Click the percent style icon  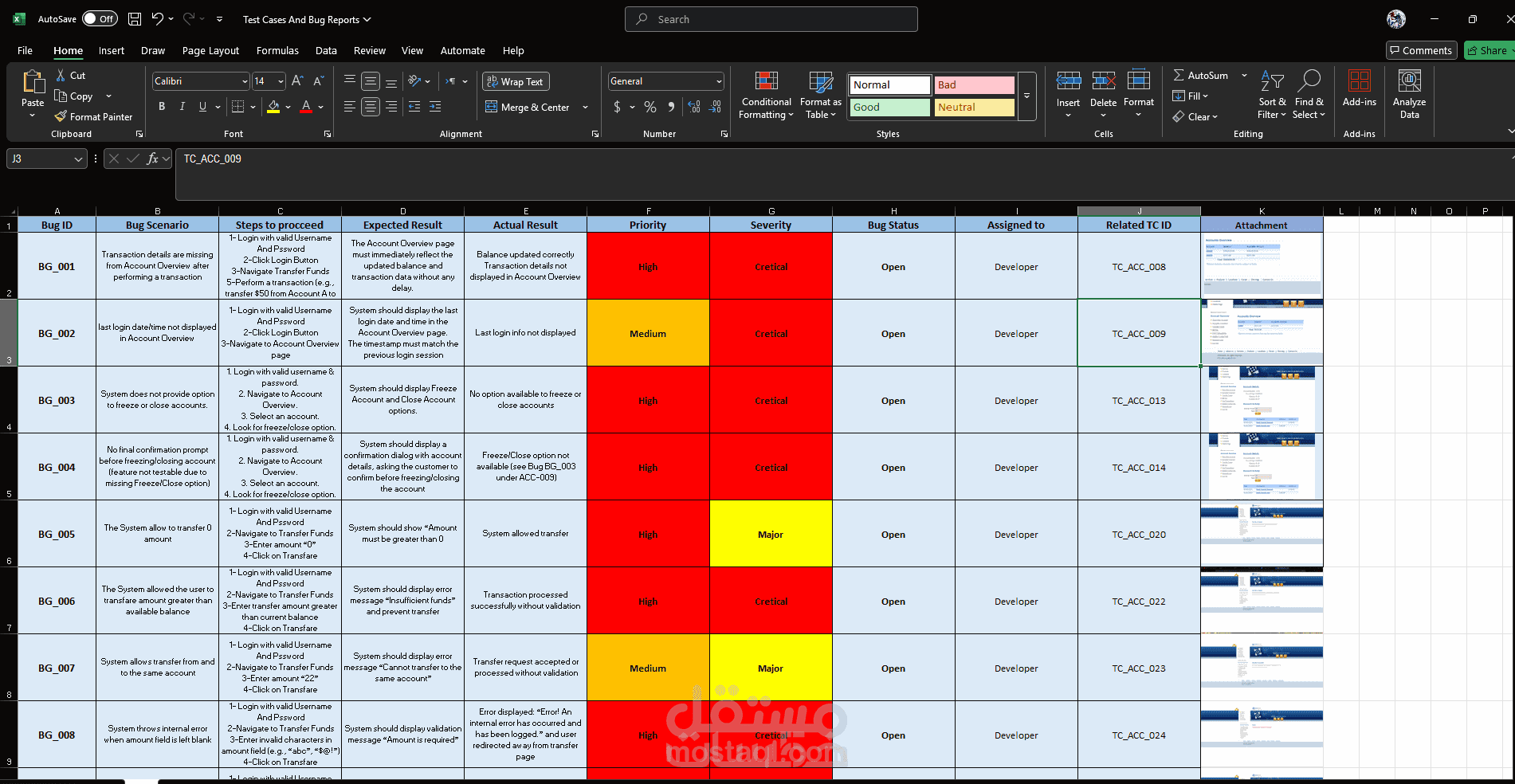[x=650, y=107]
